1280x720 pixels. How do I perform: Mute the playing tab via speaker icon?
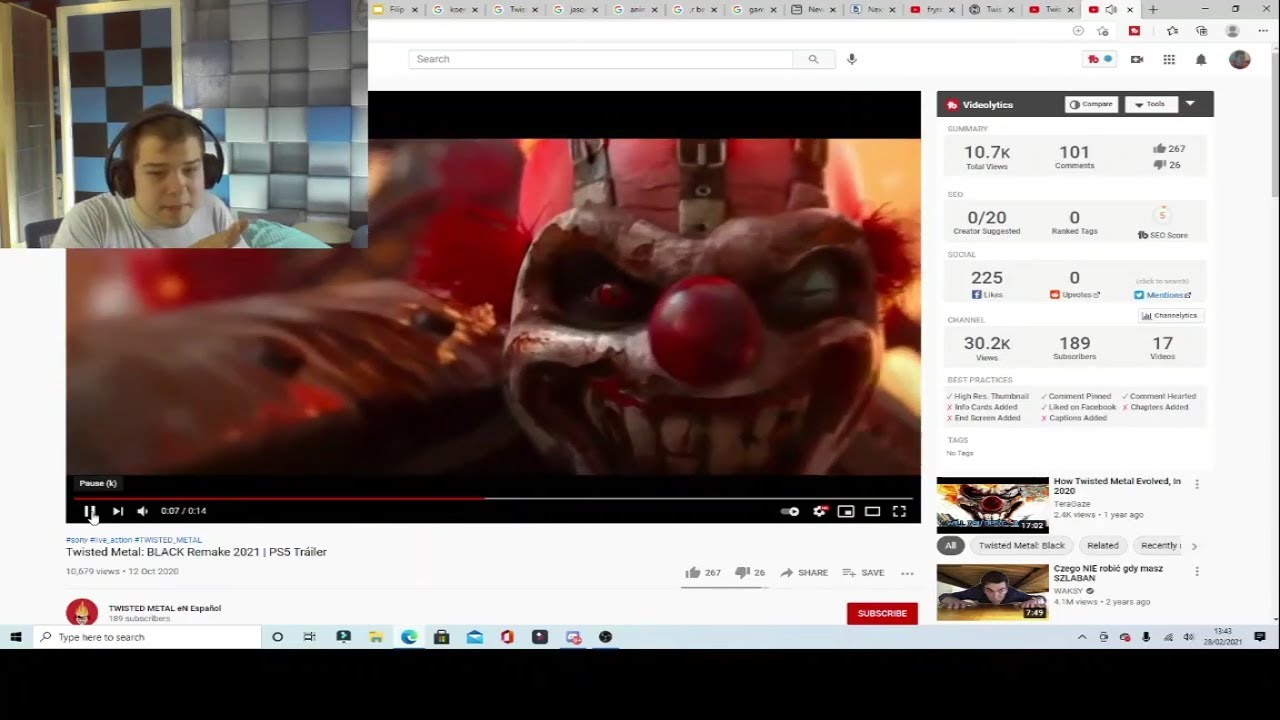click(x=1110, y=9)
